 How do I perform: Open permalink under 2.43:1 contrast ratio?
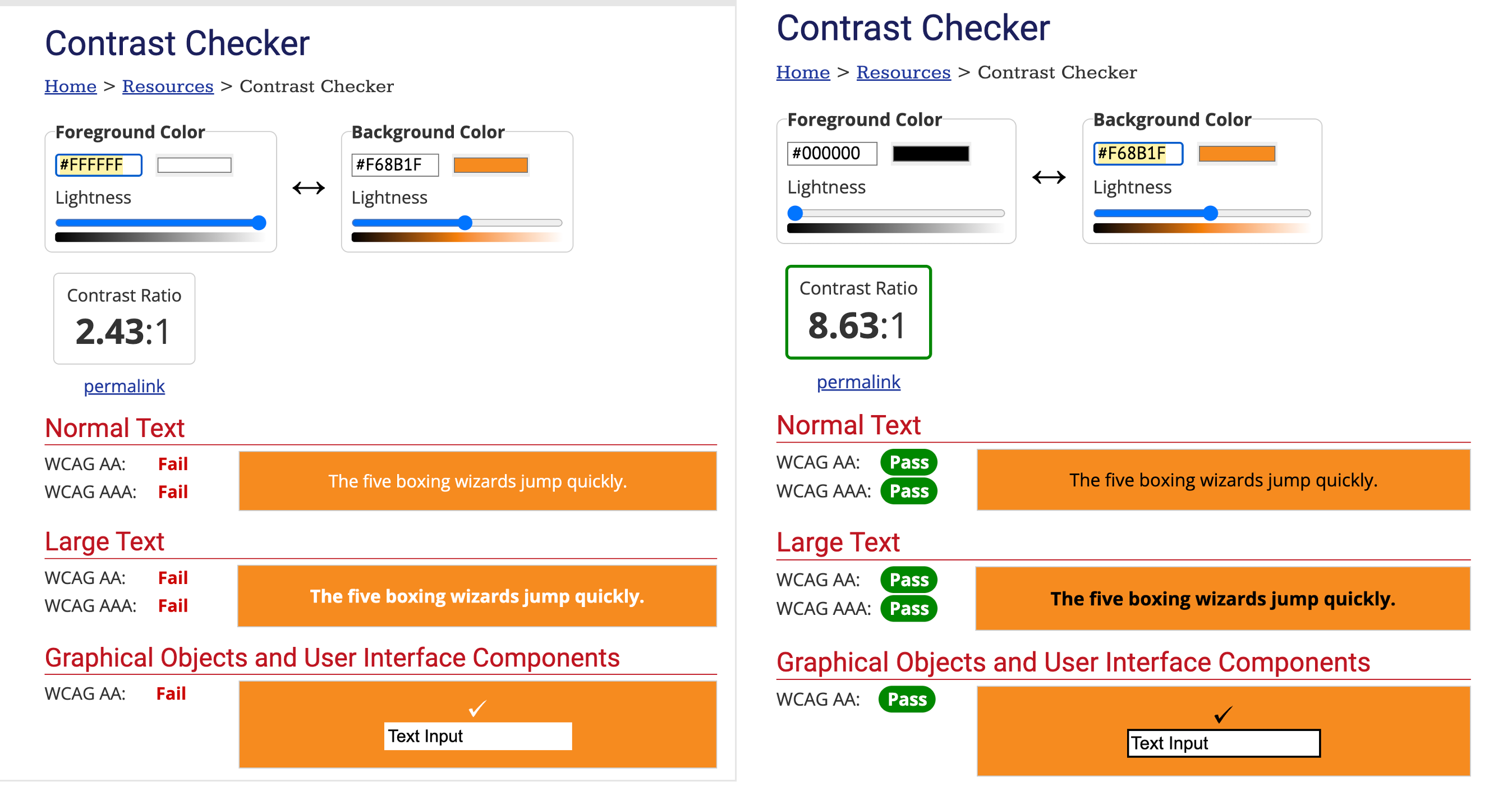pos(124,386)
